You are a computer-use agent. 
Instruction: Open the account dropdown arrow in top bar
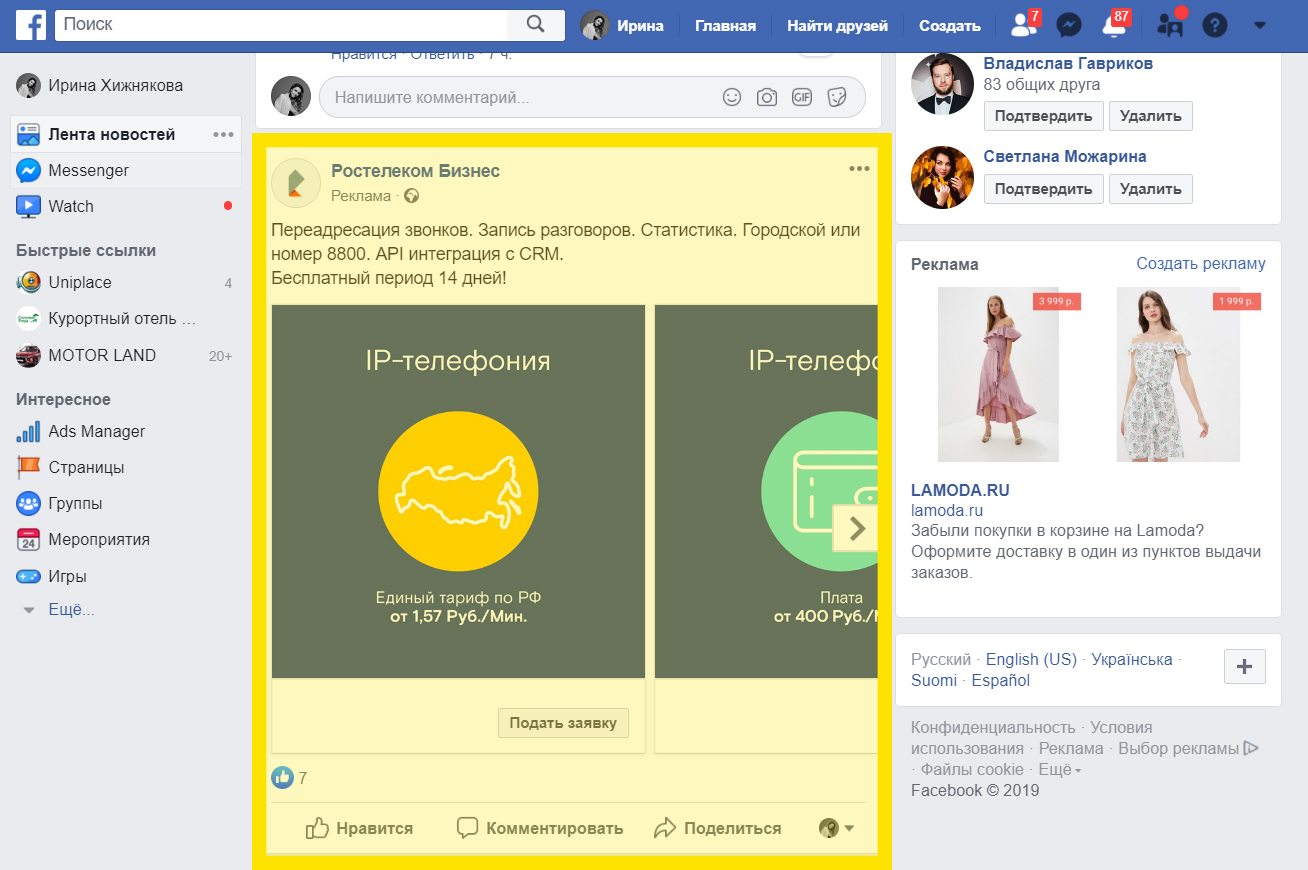point(1260,26)
